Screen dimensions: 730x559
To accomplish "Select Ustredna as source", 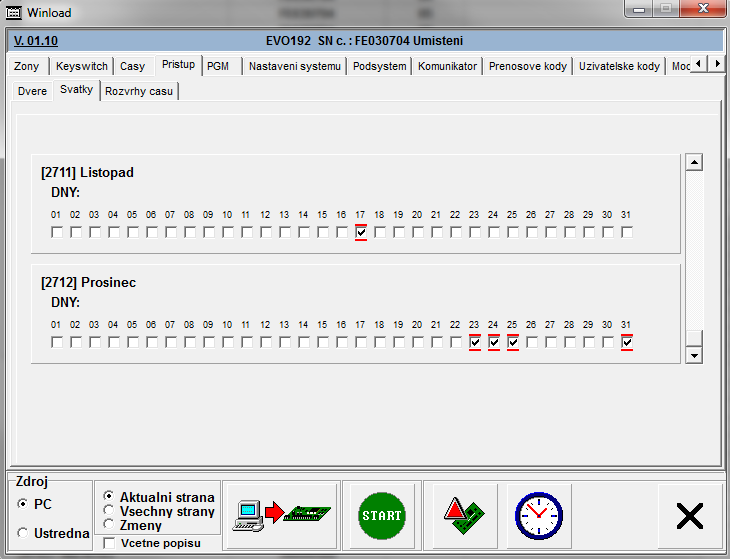I will [23, 533].
